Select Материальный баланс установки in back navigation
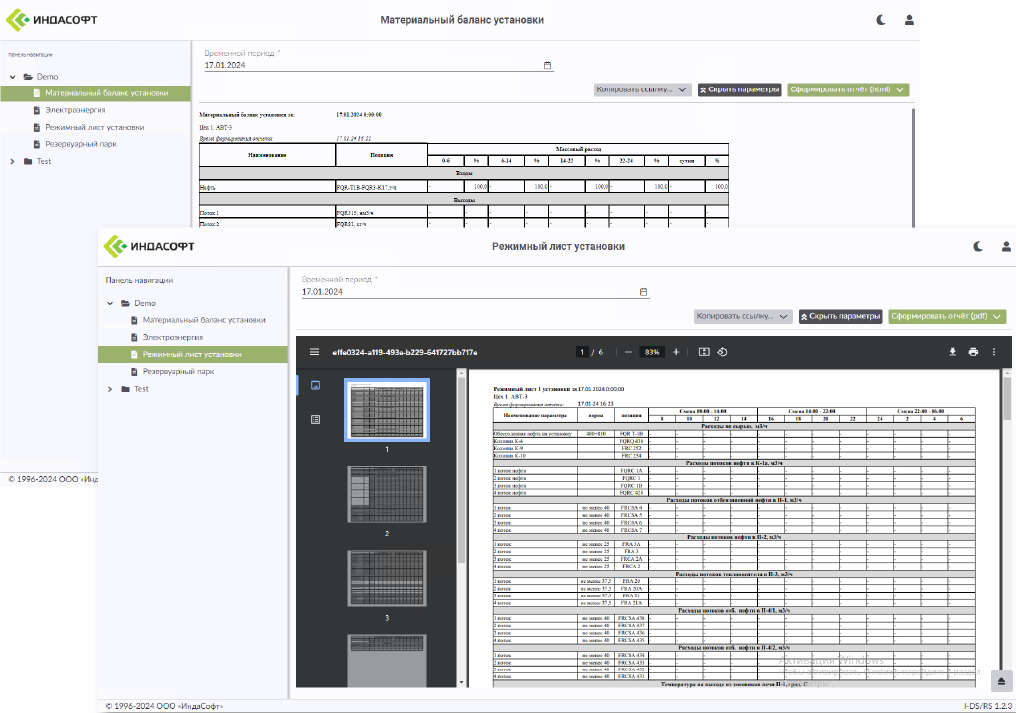The image size is (1016, 713). [96, 93]
